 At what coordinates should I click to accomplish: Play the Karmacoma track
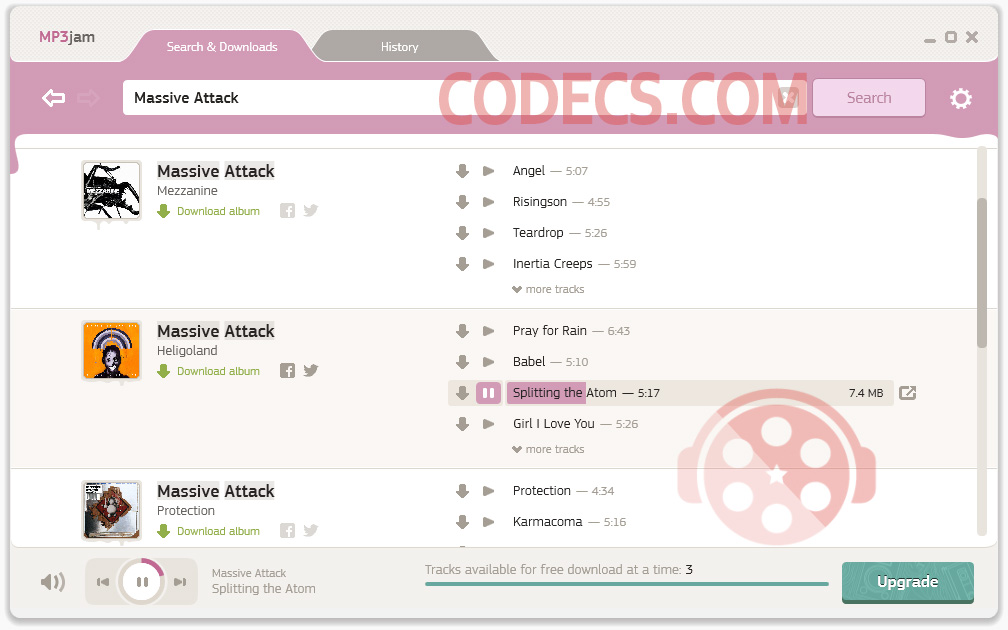coord(489,522)
